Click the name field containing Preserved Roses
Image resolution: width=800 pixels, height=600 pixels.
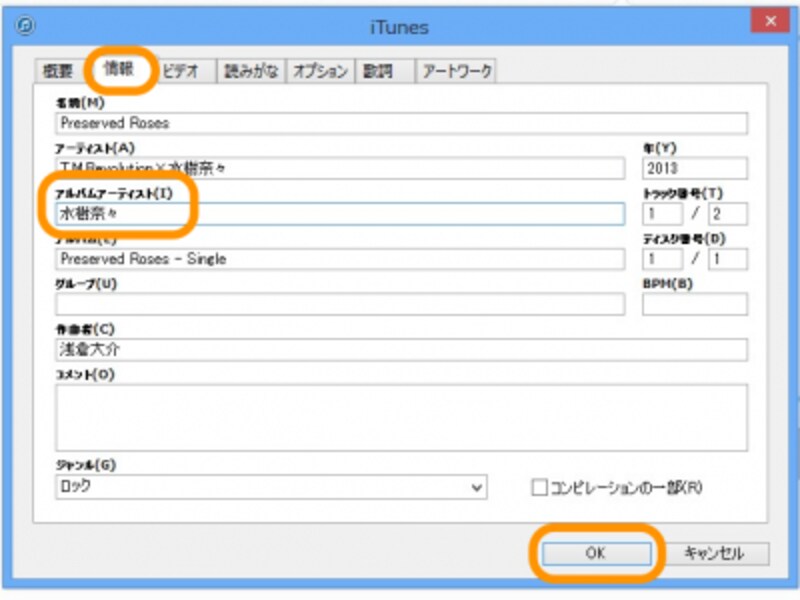(402, 123)
